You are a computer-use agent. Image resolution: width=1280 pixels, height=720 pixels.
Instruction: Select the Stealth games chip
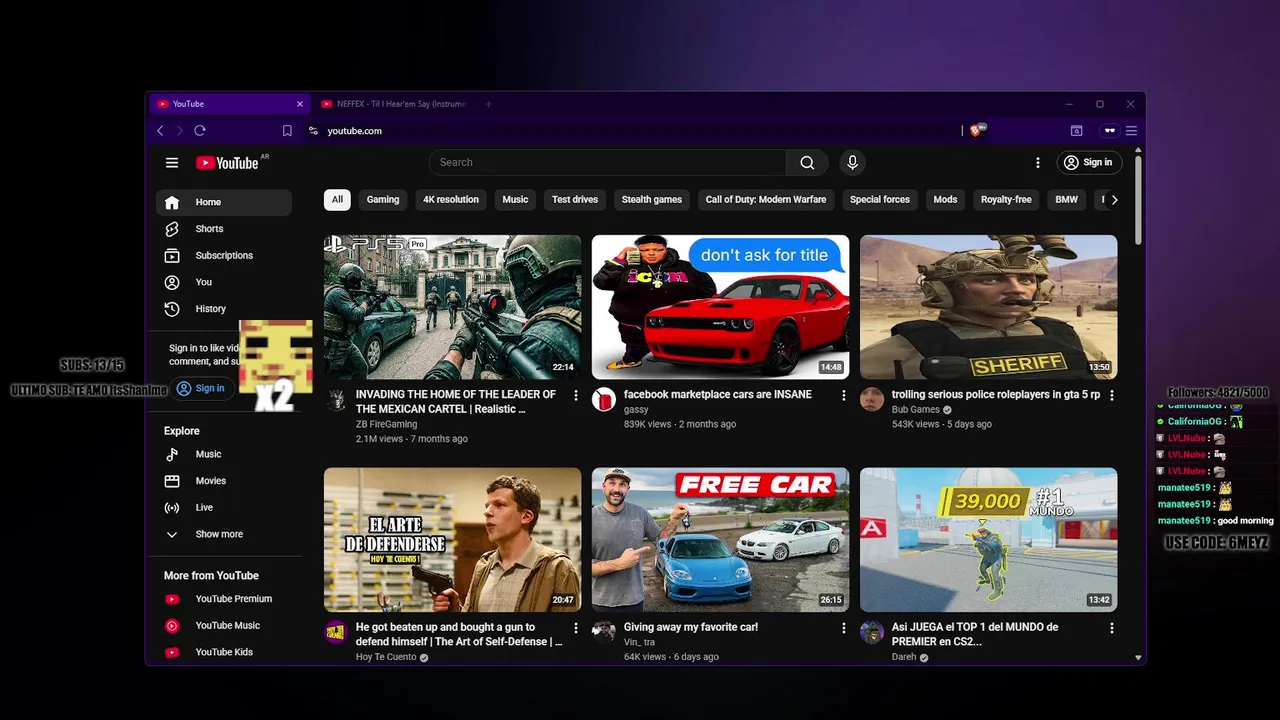point(652,200)
